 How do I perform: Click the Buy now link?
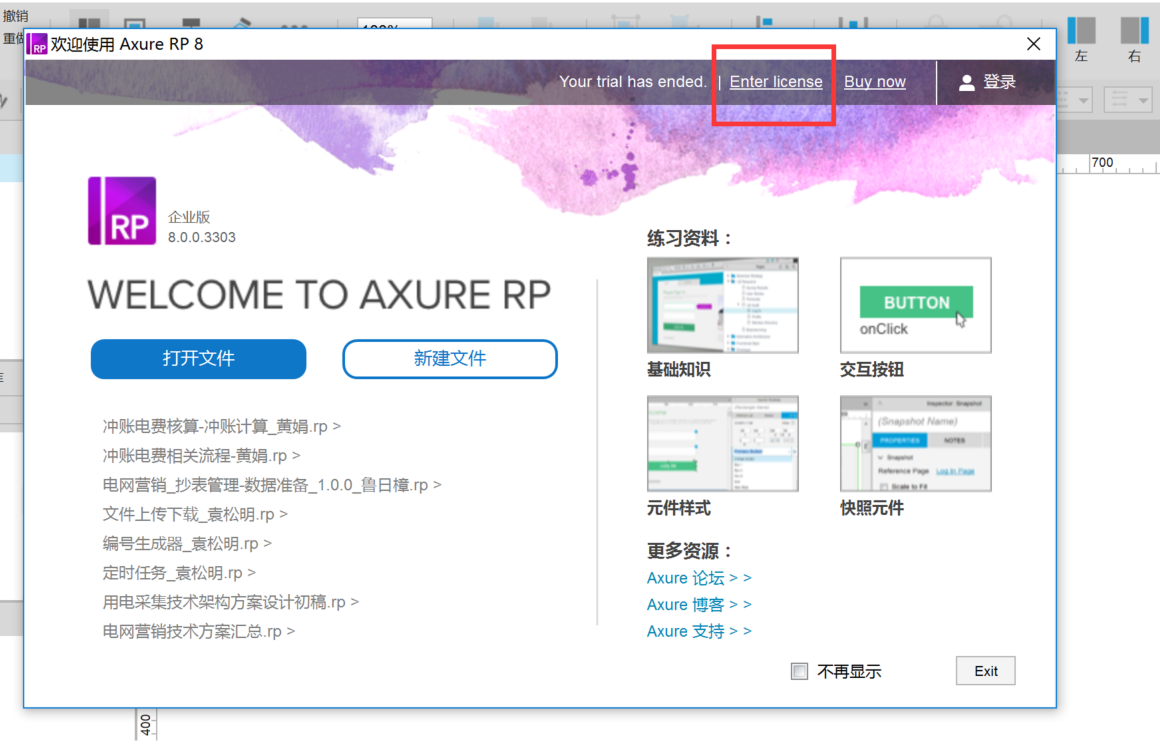click(x=874, y=82)
